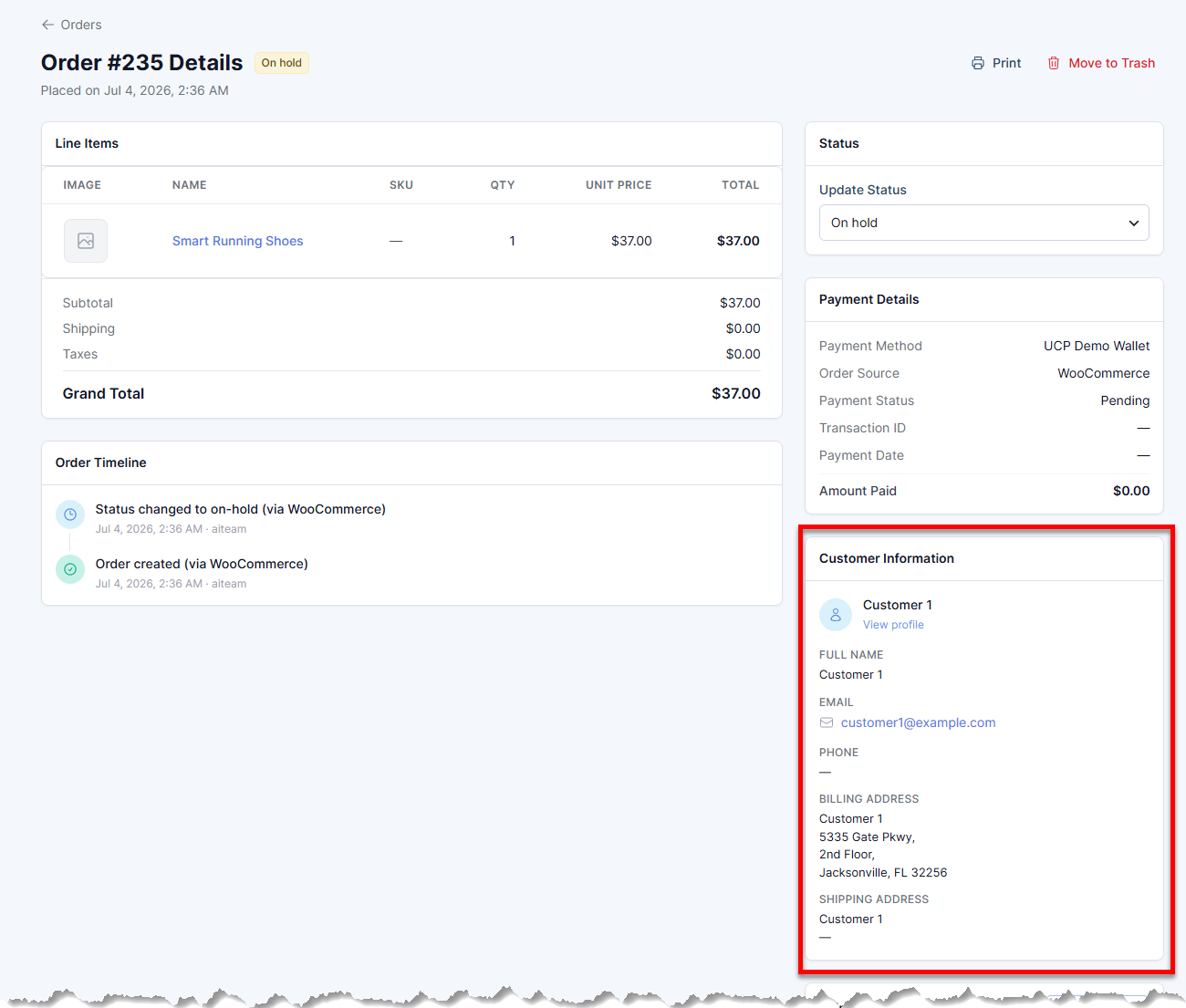
Task: Click 5335 Gate Pkwy address line
Action: (x=867, y=837)
